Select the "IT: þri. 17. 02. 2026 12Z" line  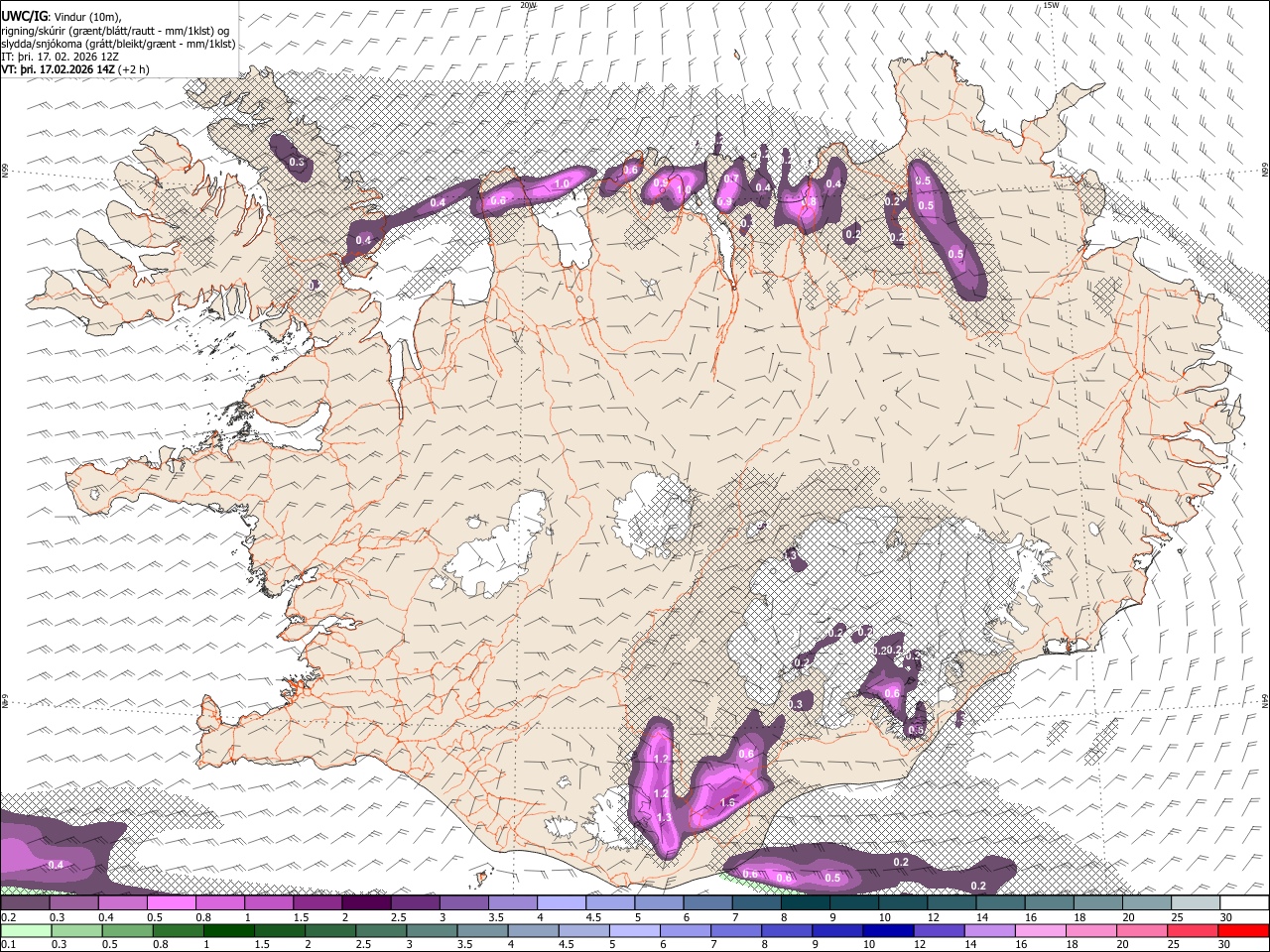tap(62, 57)
